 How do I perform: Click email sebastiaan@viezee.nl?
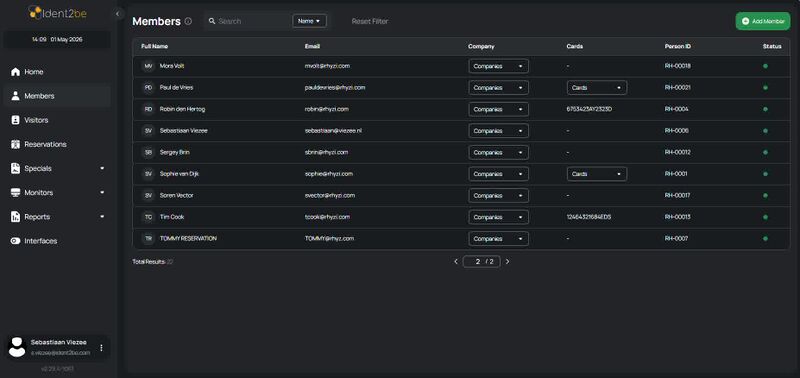pos(333,131)
